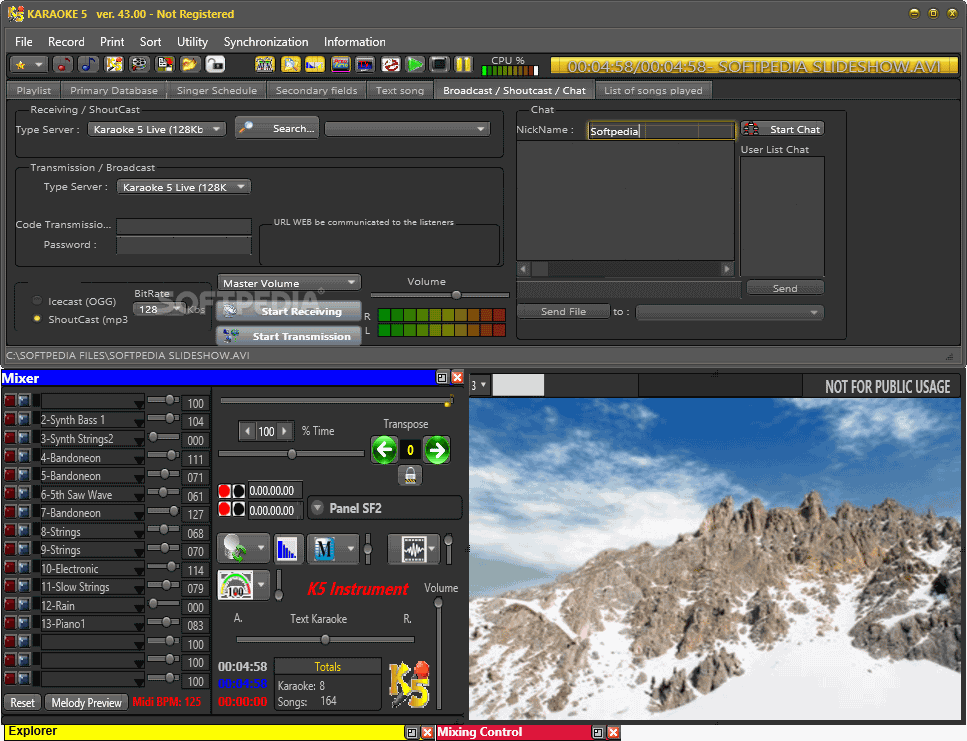The height and width of the screenshot is (741, 967).
Task: Click the Reset button in Mixer
Action: point(22,702)
